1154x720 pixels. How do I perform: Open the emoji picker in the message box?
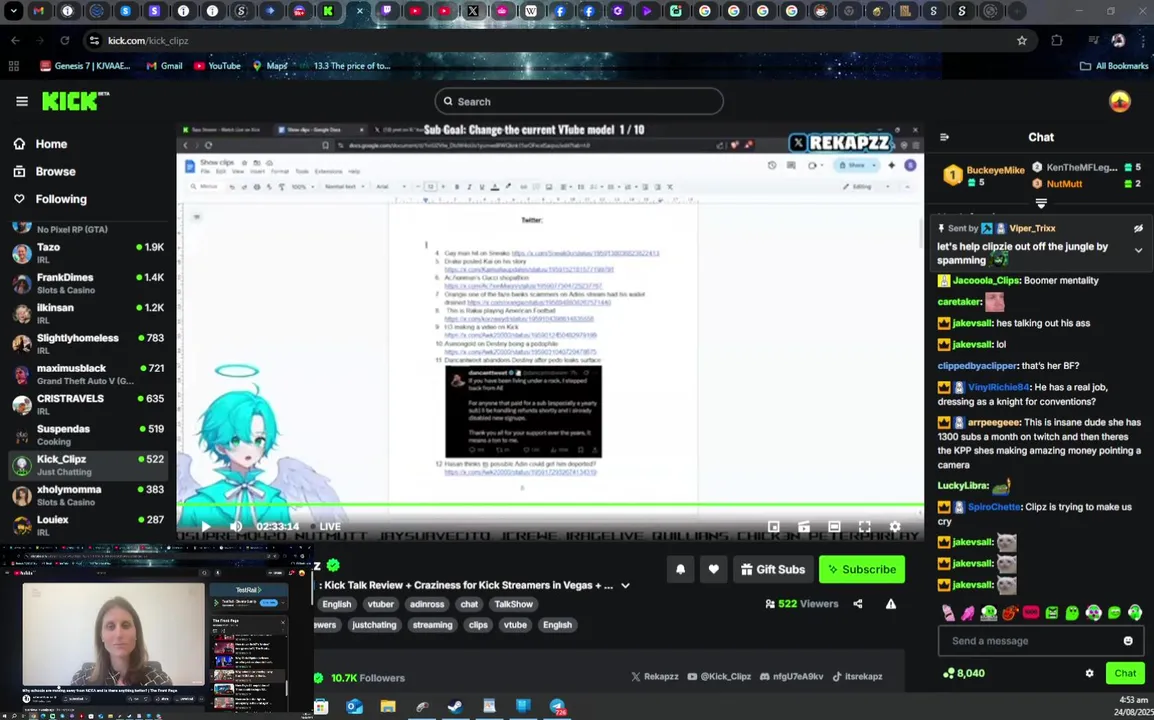(1128, 640)
